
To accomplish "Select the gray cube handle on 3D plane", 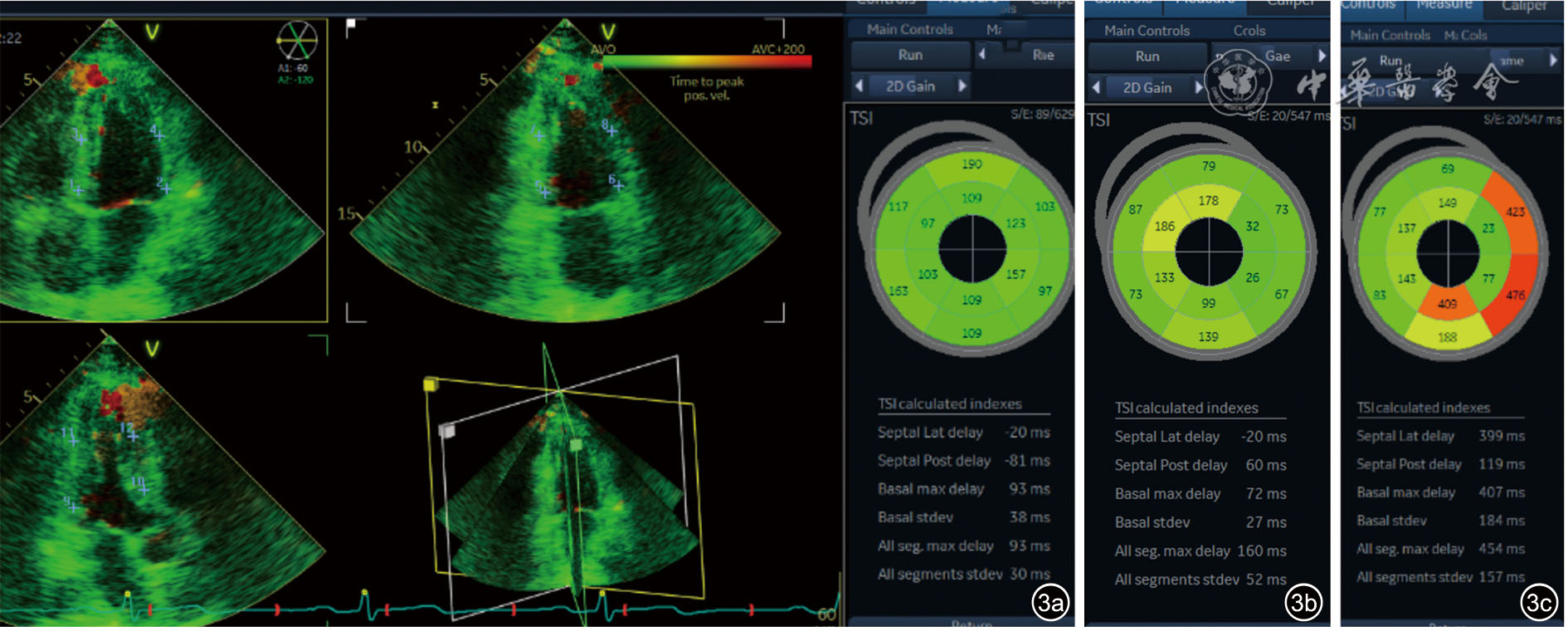I will point(446,430).
